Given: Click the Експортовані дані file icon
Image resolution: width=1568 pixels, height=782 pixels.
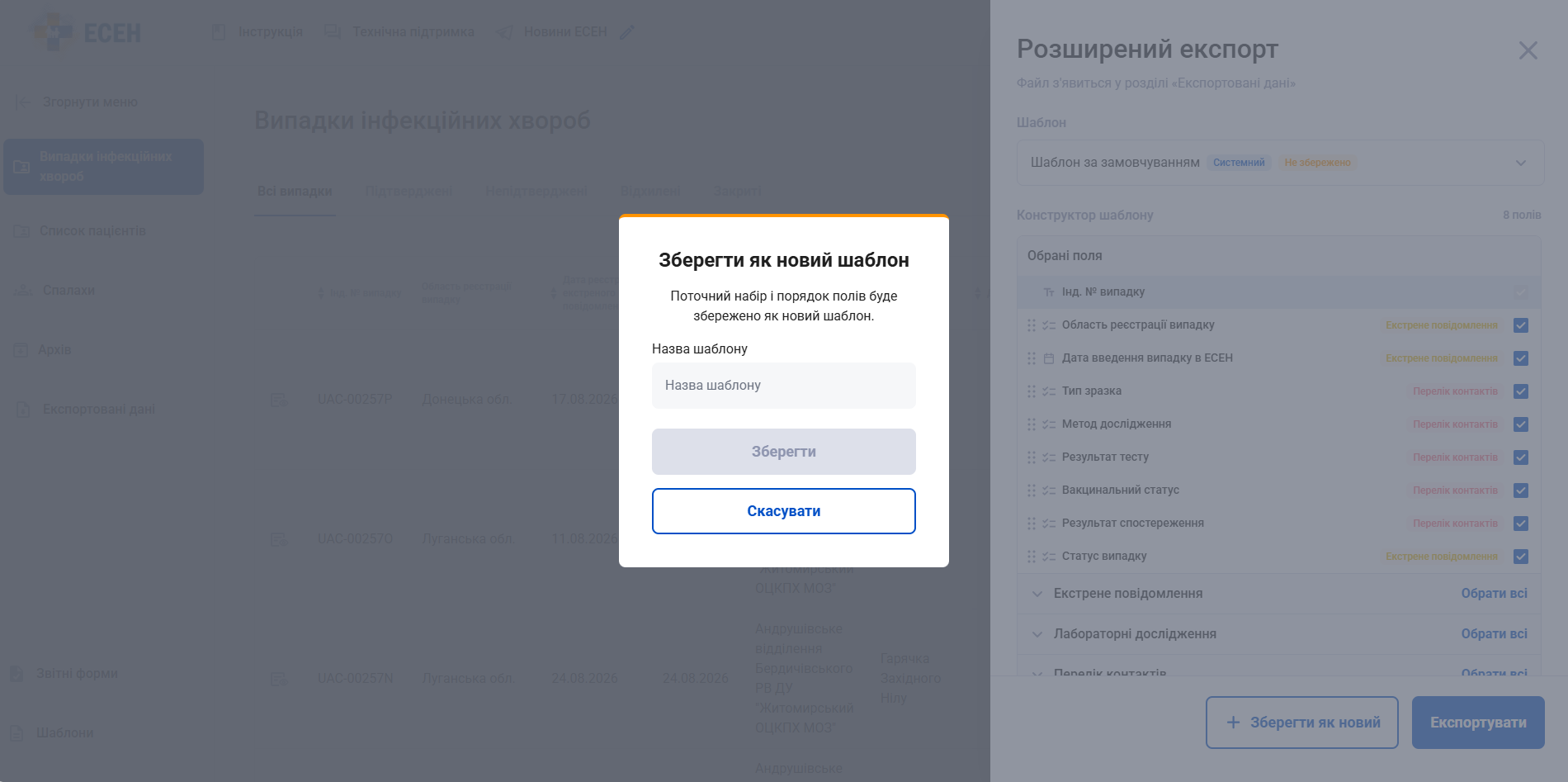Looking at the screenshot, I should (23, 410).
